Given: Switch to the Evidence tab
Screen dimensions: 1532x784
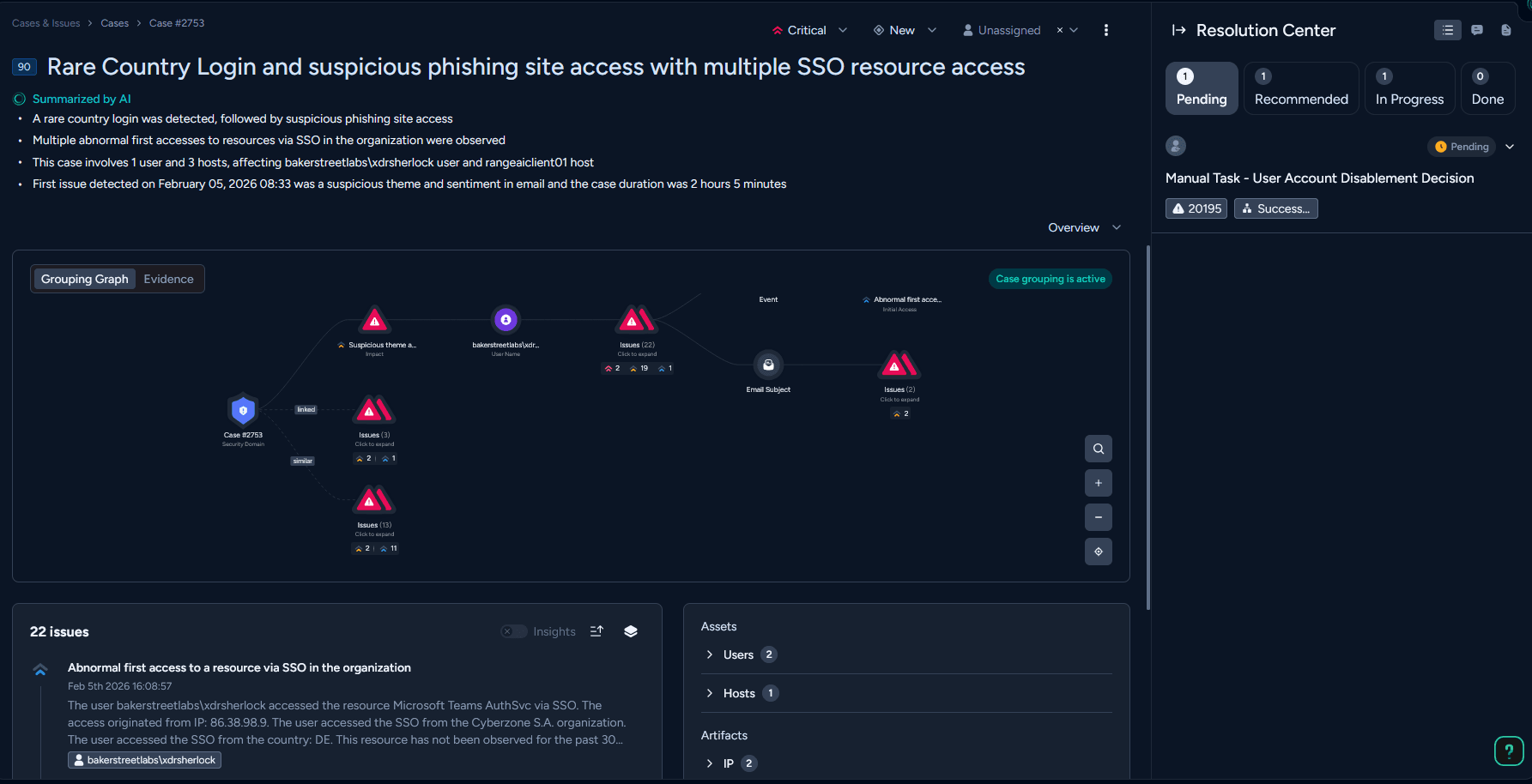Looking at the screenshot, I should pyautogui.click(x=168, y=279).
